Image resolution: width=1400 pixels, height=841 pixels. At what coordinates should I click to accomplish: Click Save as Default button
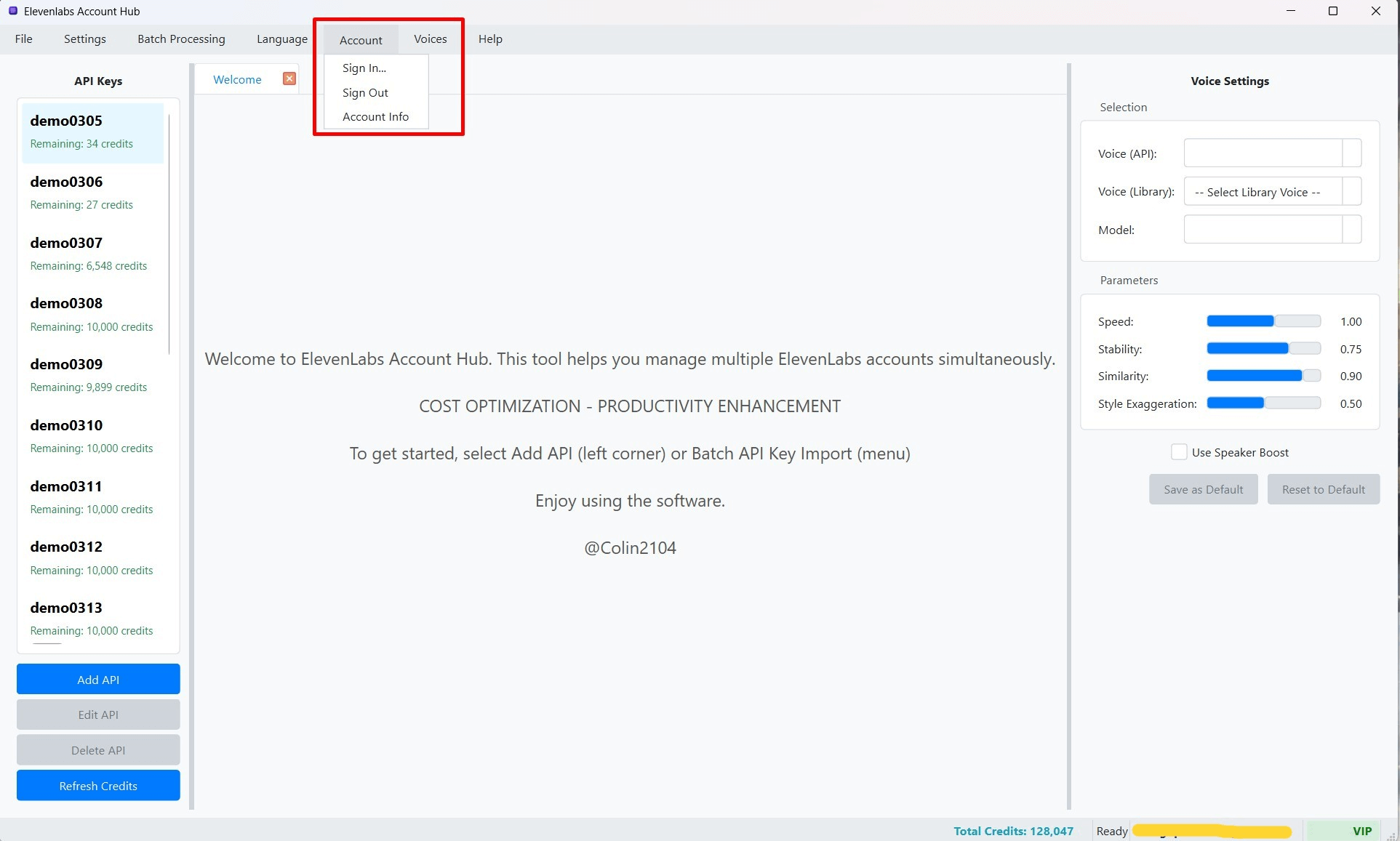click(1204, 489)
